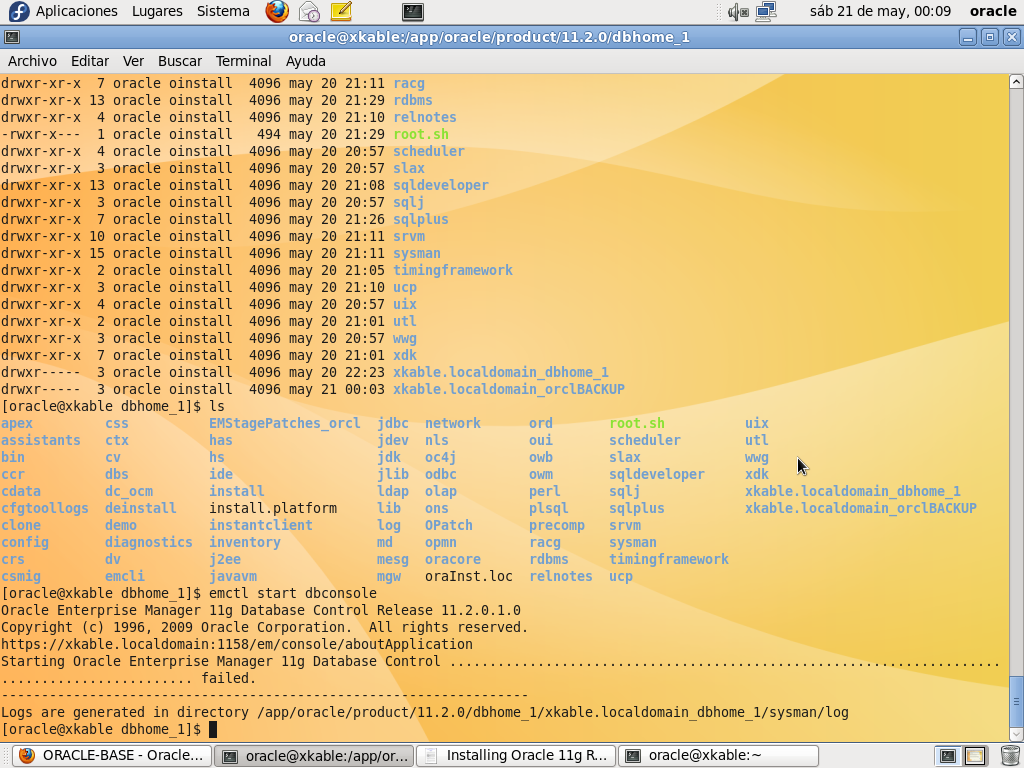The width and height of the screenshot is (1024, 768).
Task: Switch to the oracle@xkable:~ taskbar window
Action: click(718, 756)
